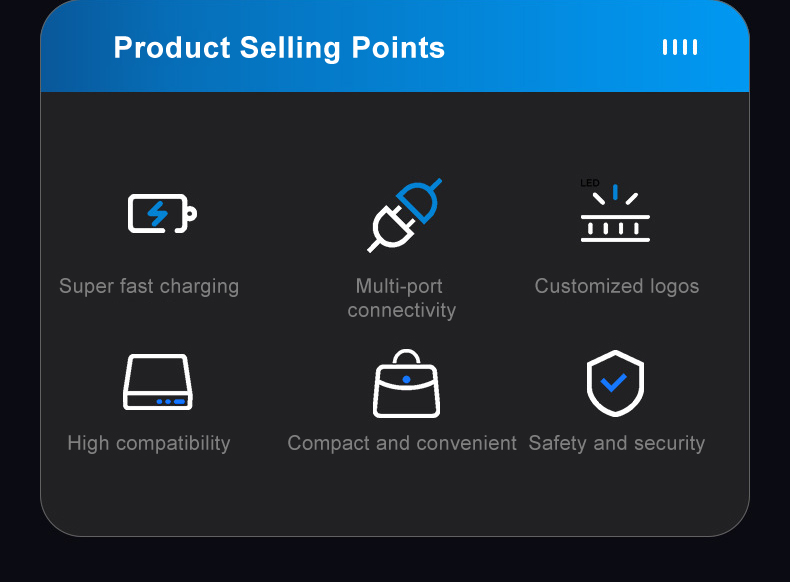
Task: Open the Customized logos label
Action: click(x=617, y=286)
